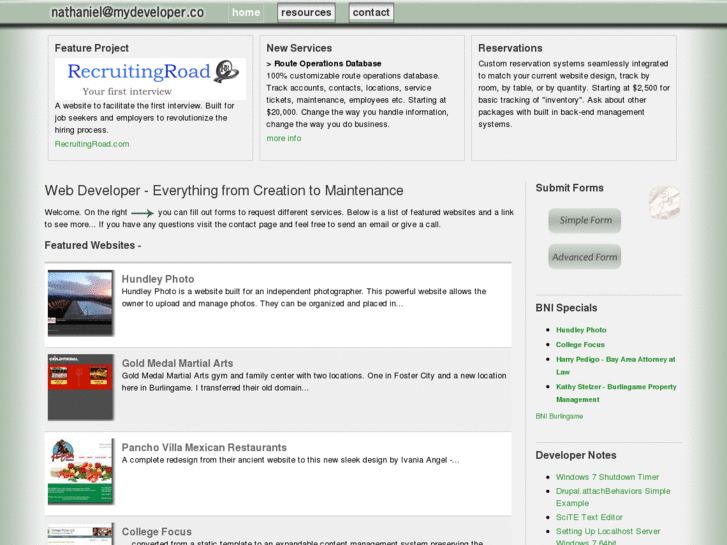Open the resources navigation tab

pyautogui.click(x=306, y=13)
